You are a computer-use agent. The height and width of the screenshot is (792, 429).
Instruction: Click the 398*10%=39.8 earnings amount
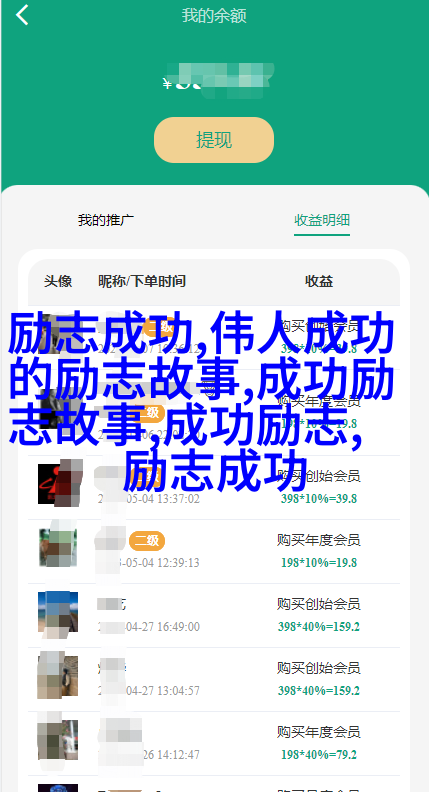tap(319, 499)
